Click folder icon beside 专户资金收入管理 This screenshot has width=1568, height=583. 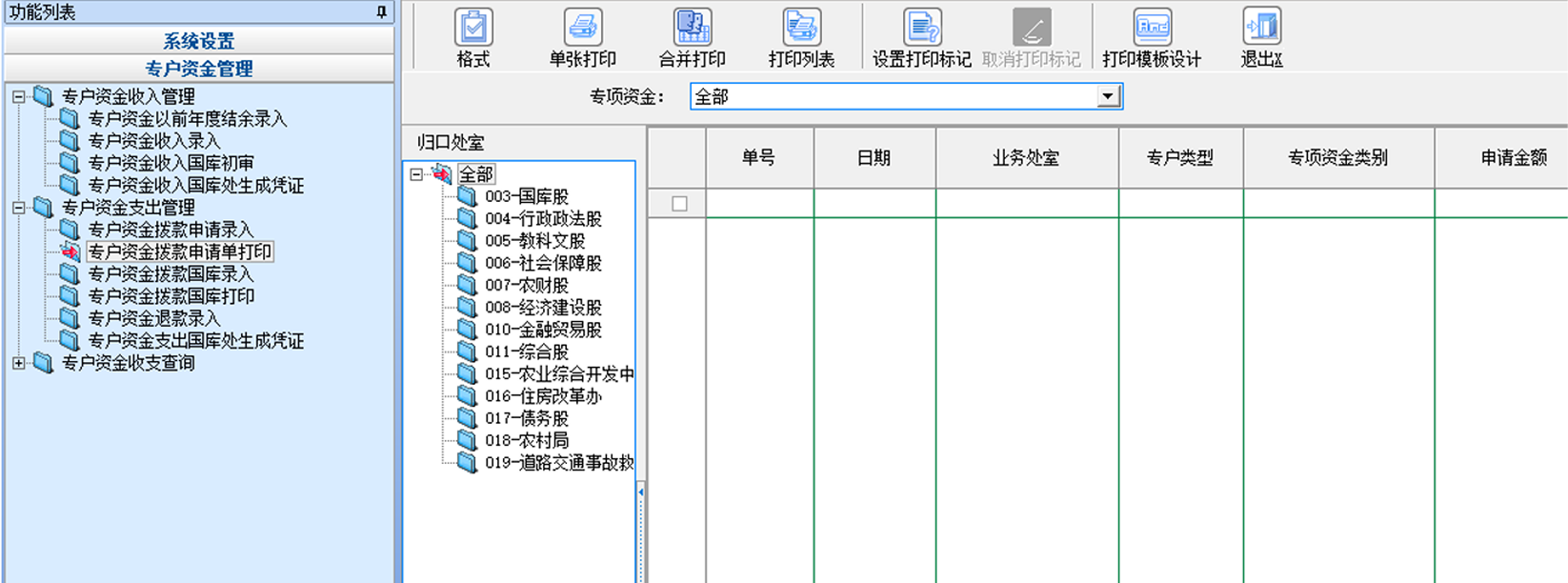(x=43, y=96)
